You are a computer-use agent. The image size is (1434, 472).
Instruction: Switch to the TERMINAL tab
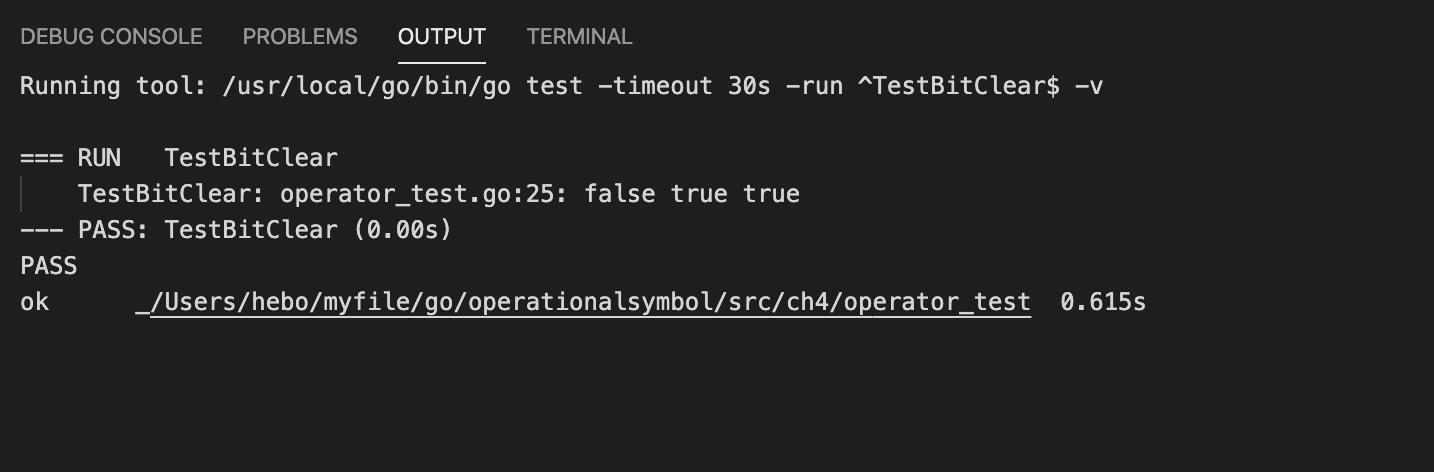pyautogui.click(x=579, y=37)
